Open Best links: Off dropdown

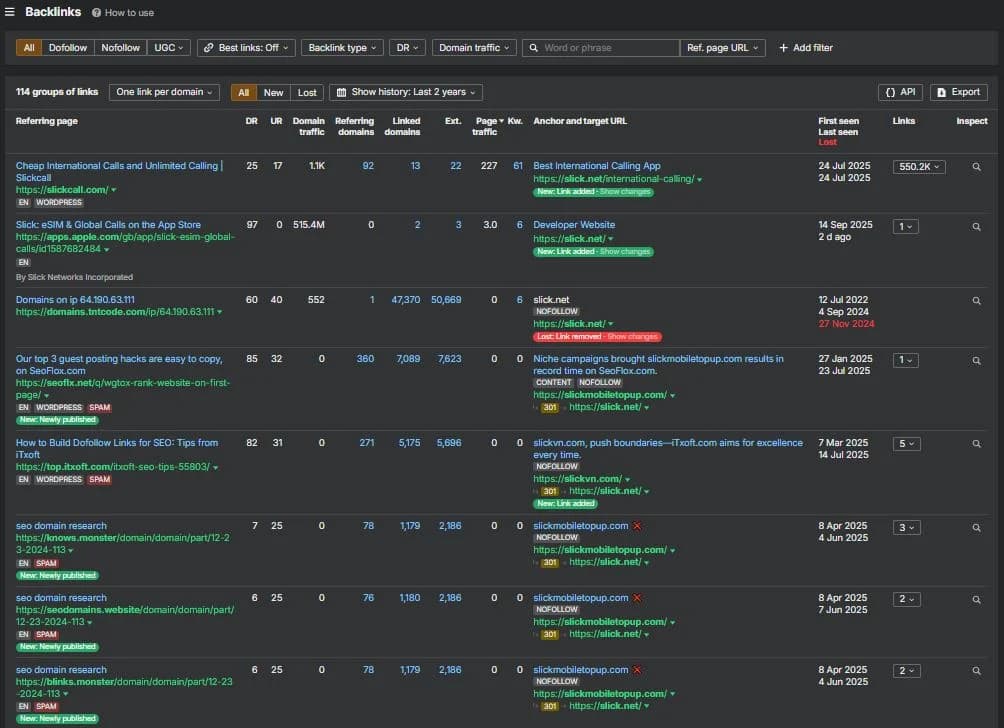click(x=247, y=48)
